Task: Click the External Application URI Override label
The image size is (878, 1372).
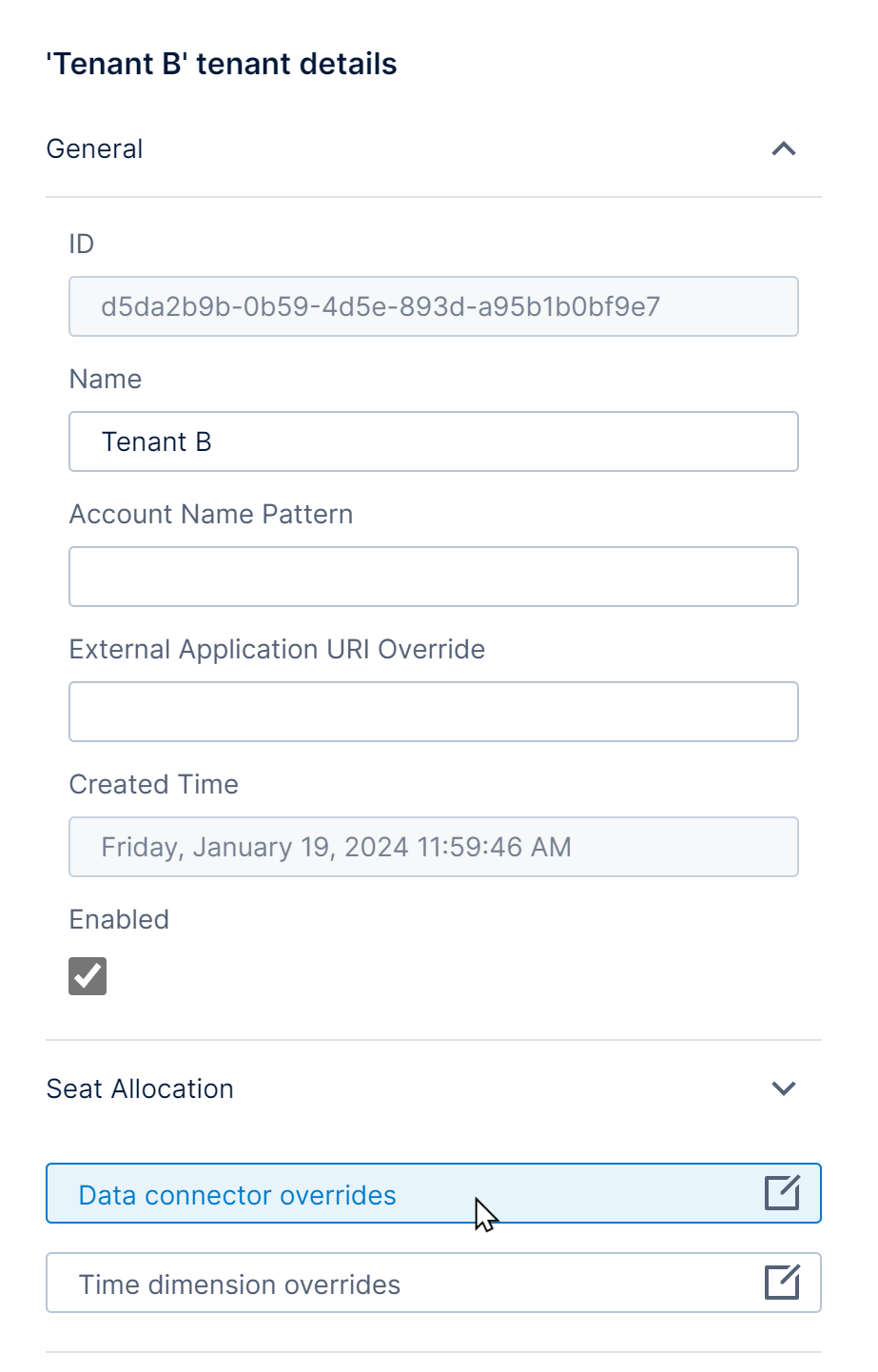Action: click(277, 649)
